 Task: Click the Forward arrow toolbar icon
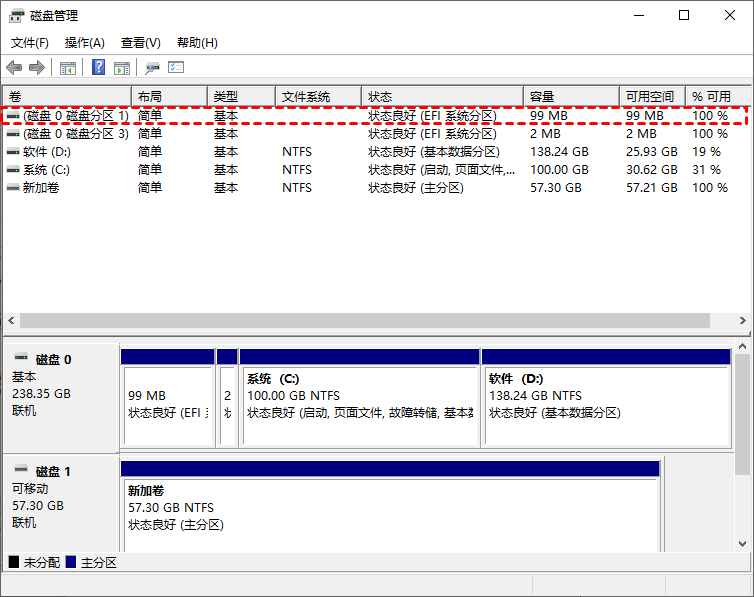click(37, 67)
